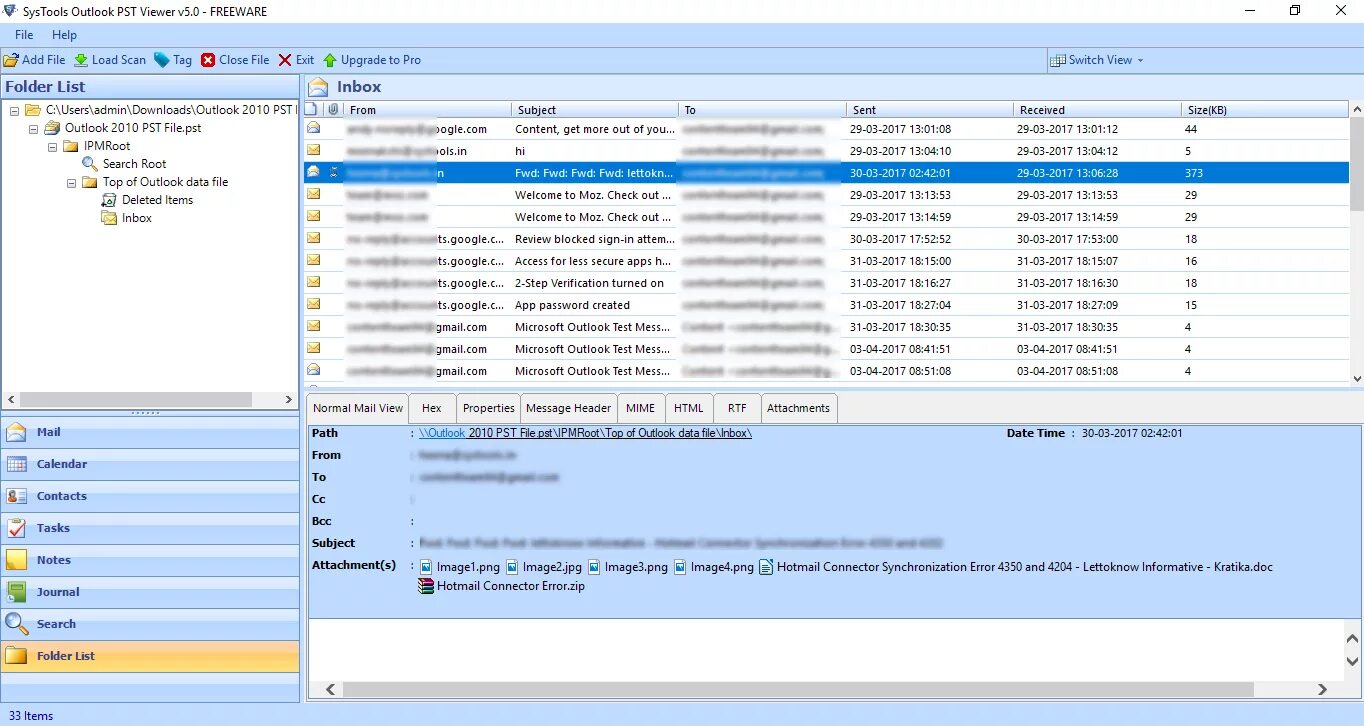This screenshot has width=1364, height=726.
Task: Select the "Access for less secure apps" email
Action: point(826,261)
